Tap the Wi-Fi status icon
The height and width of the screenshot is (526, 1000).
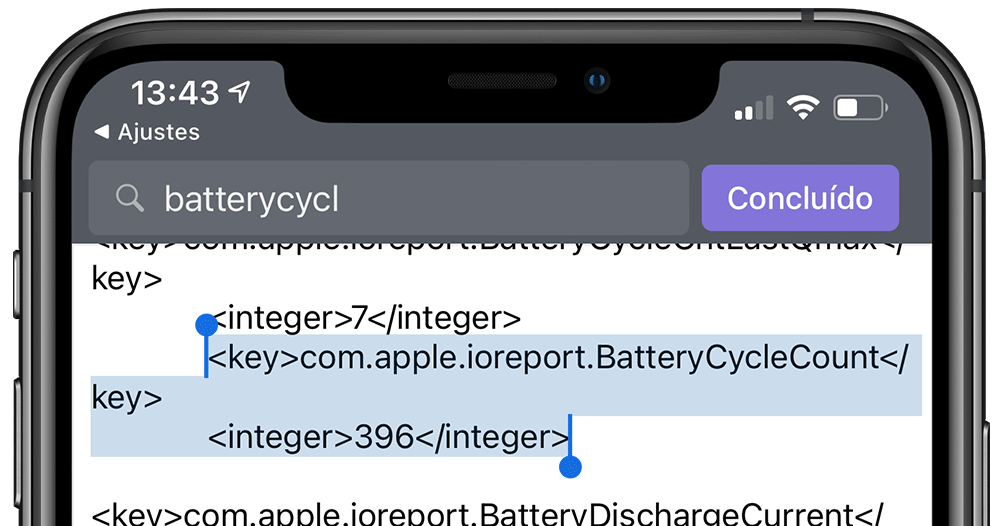pyautogui.click(x=802, y=108)
